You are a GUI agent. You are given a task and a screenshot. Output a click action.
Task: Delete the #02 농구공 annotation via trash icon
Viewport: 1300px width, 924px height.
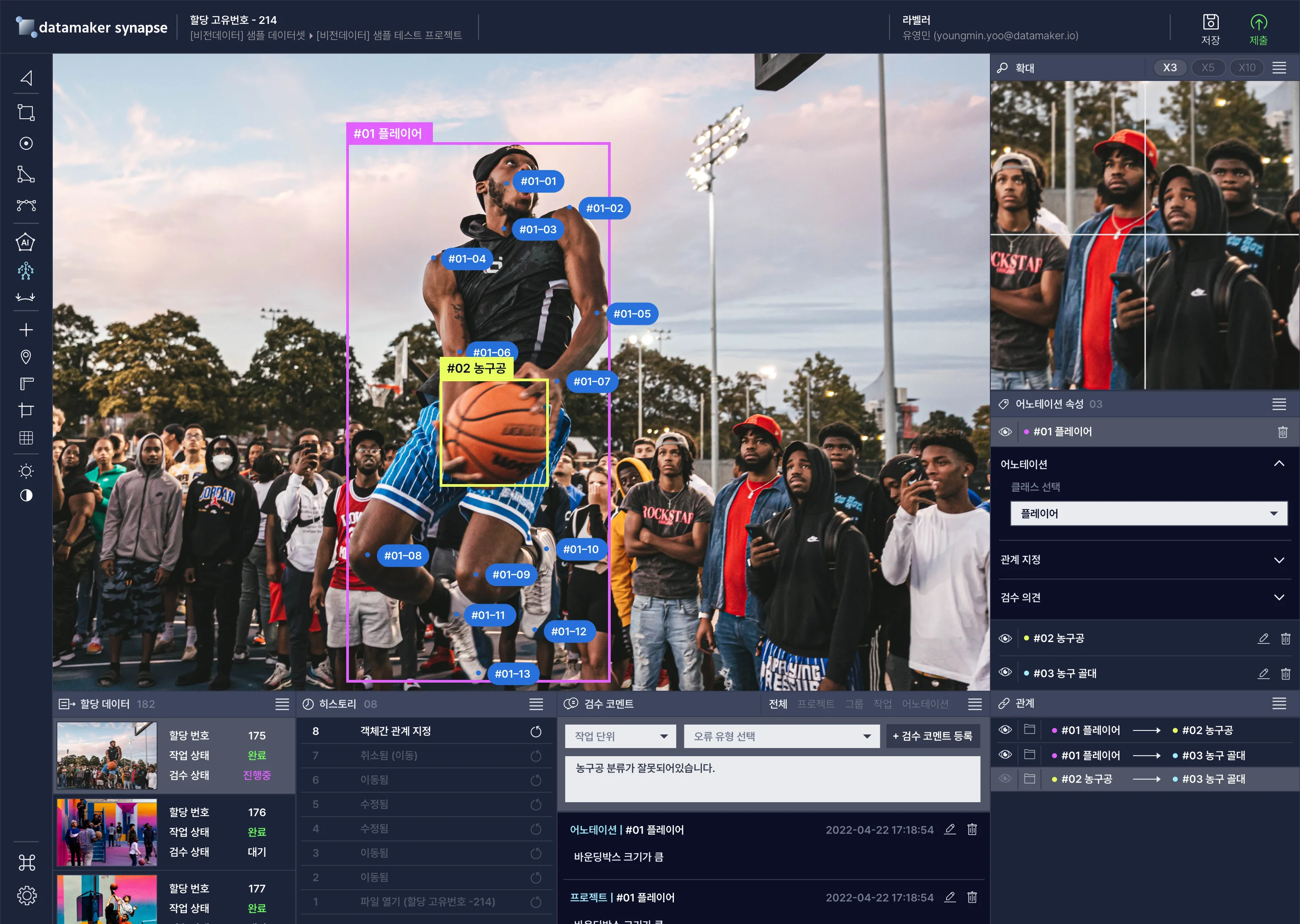[1285, 638]
